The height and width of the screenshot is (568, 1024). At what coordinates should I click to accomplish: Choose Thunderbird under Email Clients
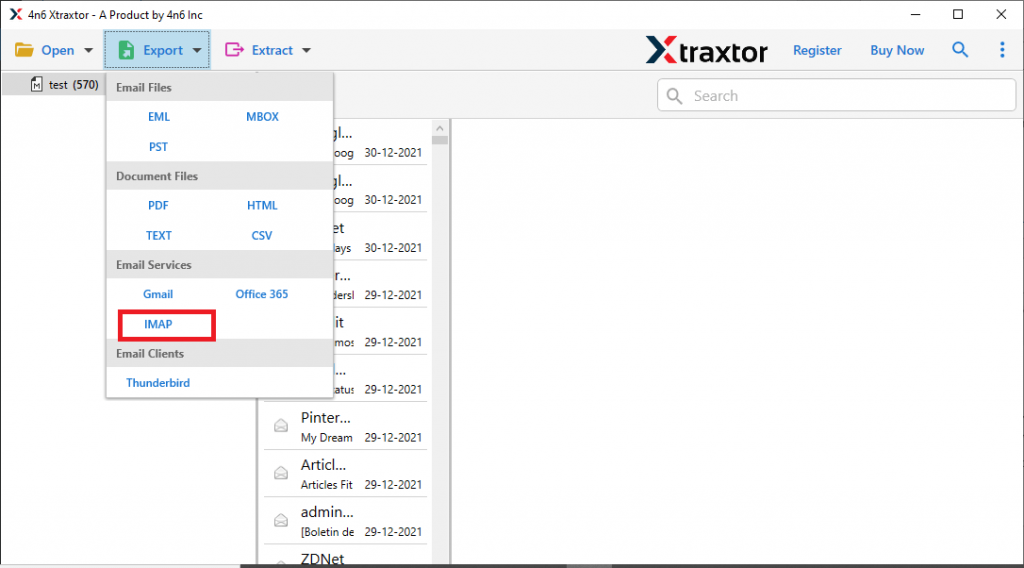pyautogui.click(x=158, y=383)
